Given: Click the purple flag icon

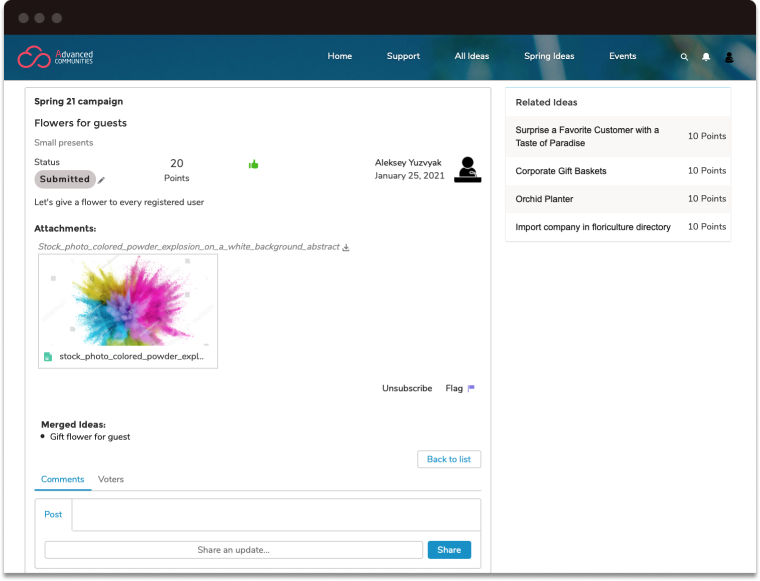Looking at the screenshot, I should pyautogui.click(x=471, y=388).
